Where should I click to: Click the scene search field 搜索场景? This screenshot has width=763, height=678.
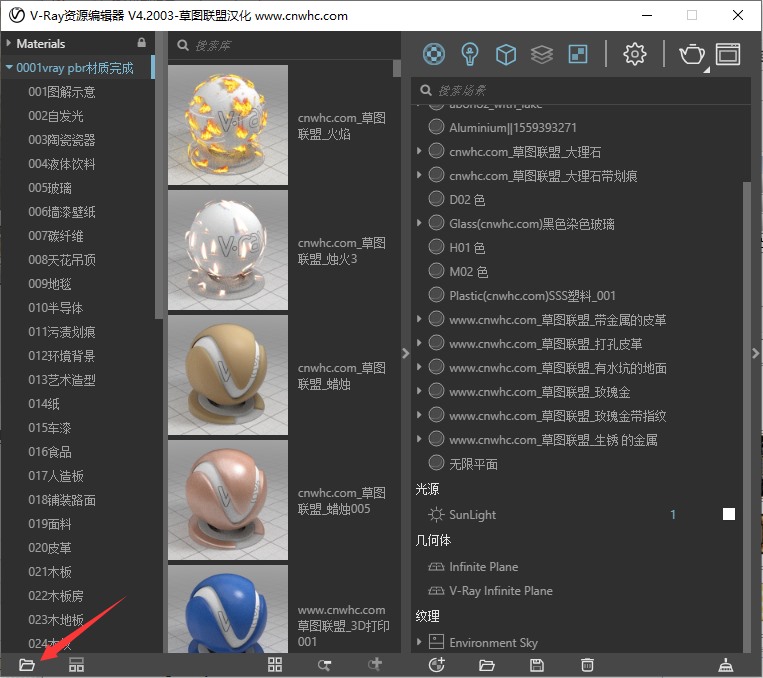(583, 90)
